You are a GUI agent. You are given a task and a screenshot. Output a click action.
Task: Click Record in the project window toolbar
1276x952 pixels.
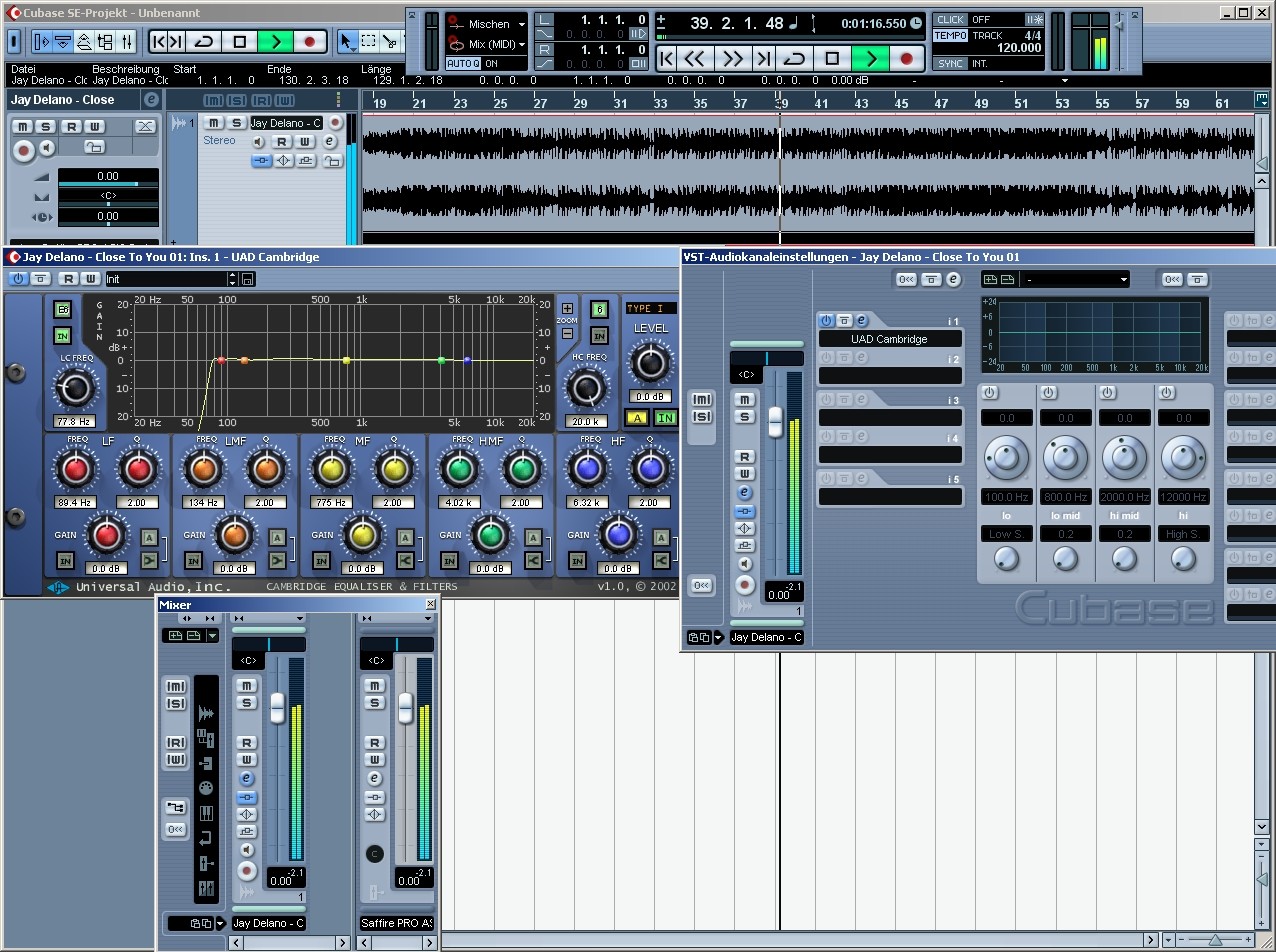tap(309, 42)
